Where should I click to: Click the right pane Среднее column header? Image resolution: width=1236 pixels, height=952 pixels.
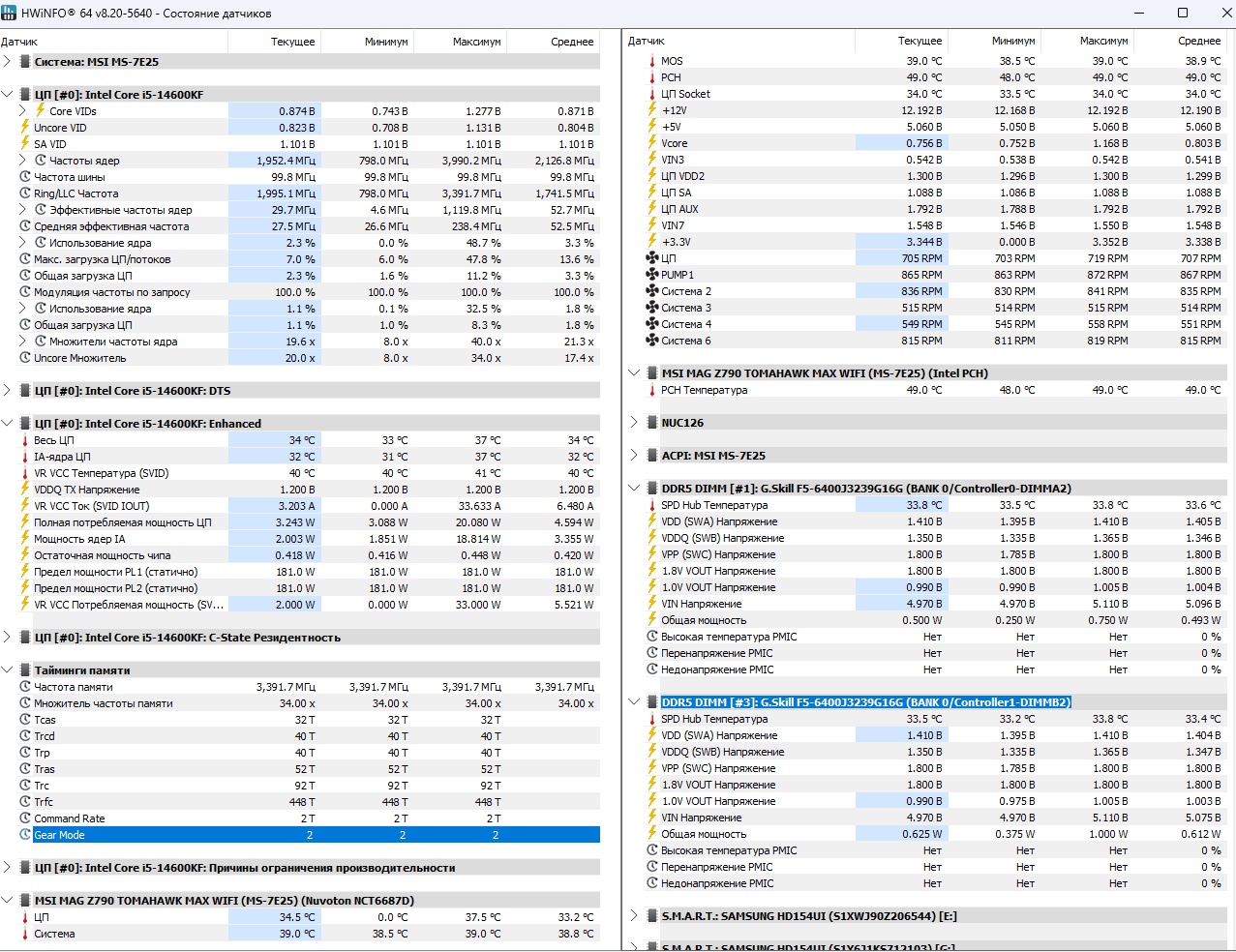point(1180,41)
